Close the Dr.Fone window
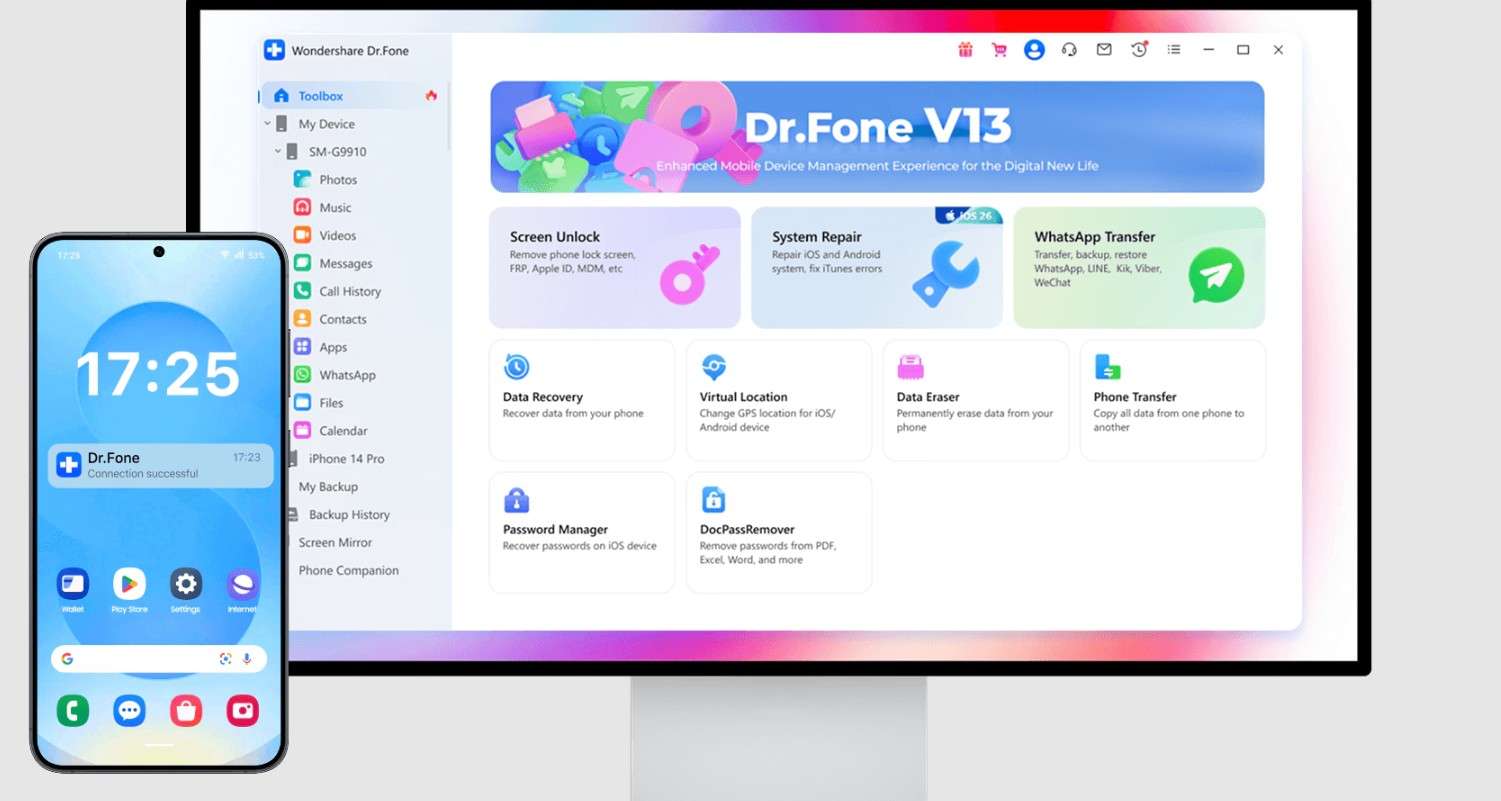This screenshot has height=801, width=1501. point(1278,50)
